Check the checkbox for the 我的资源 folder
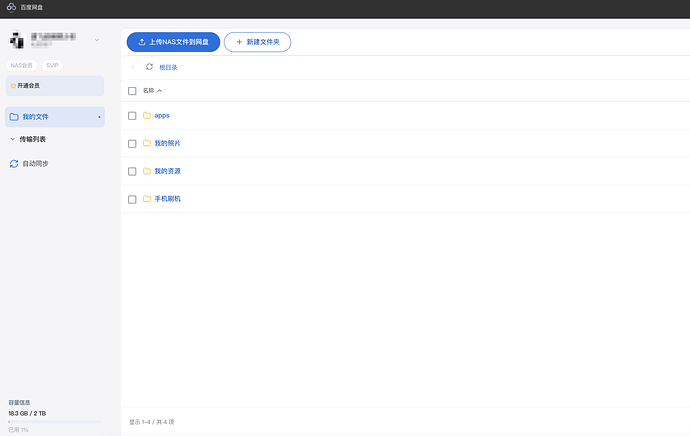 132,172
